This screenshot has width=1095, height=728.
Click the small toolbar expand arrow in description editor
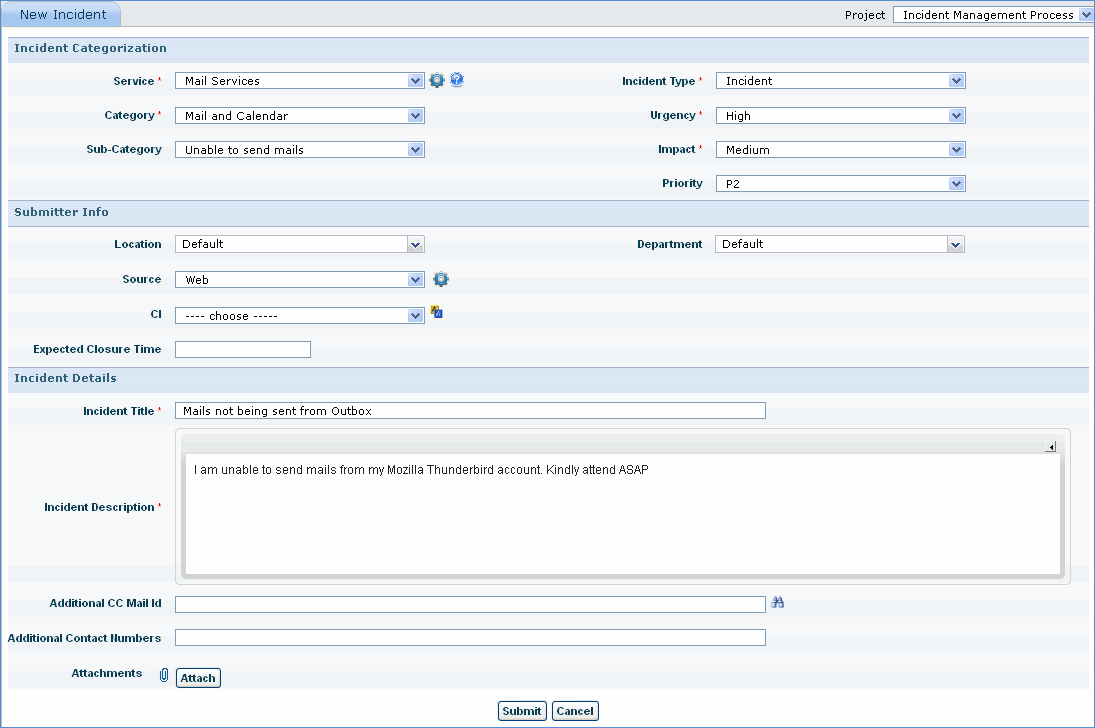click(1050, 447)
